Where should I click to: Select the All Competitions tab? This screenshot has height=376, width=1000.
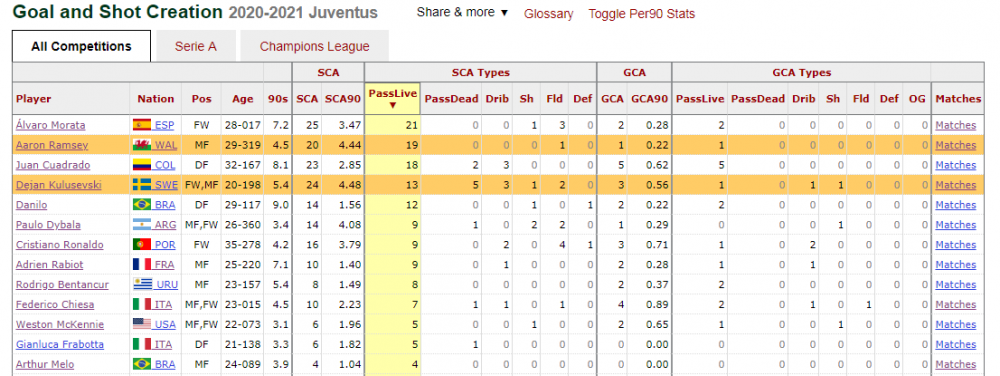click(x=82, y=47)
